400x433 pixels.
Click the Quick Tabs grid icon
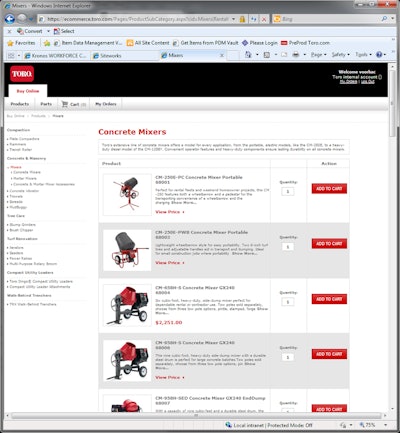[11, 56]
